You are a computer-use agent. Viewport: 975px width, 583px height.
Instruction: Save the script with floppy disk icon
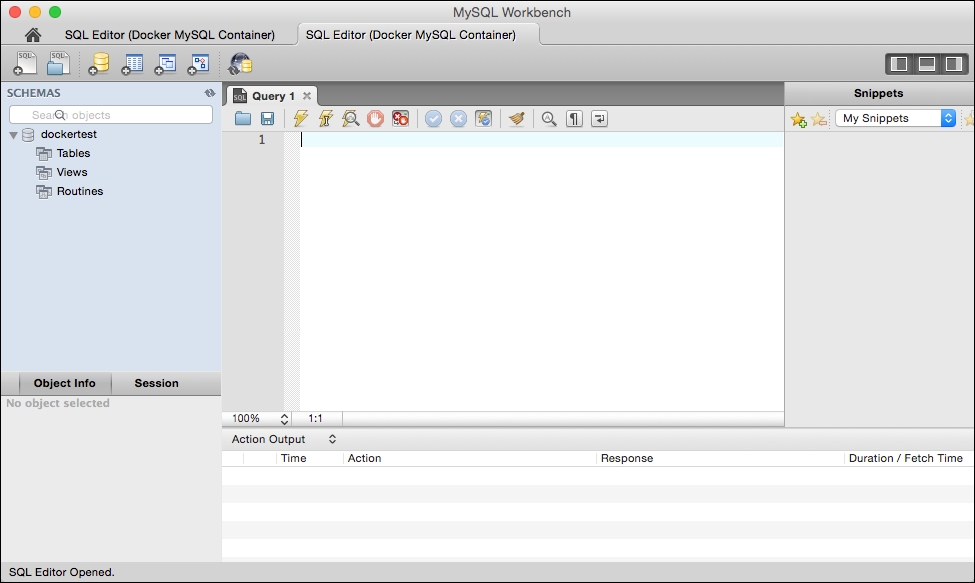pyautogui.click(x=267, y=119)
